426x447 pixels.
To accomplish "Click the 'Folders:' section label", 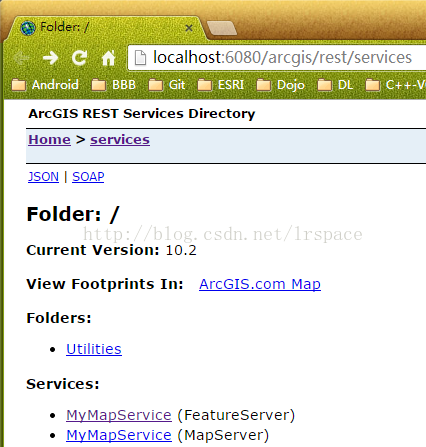I will (x=59, y=318).
